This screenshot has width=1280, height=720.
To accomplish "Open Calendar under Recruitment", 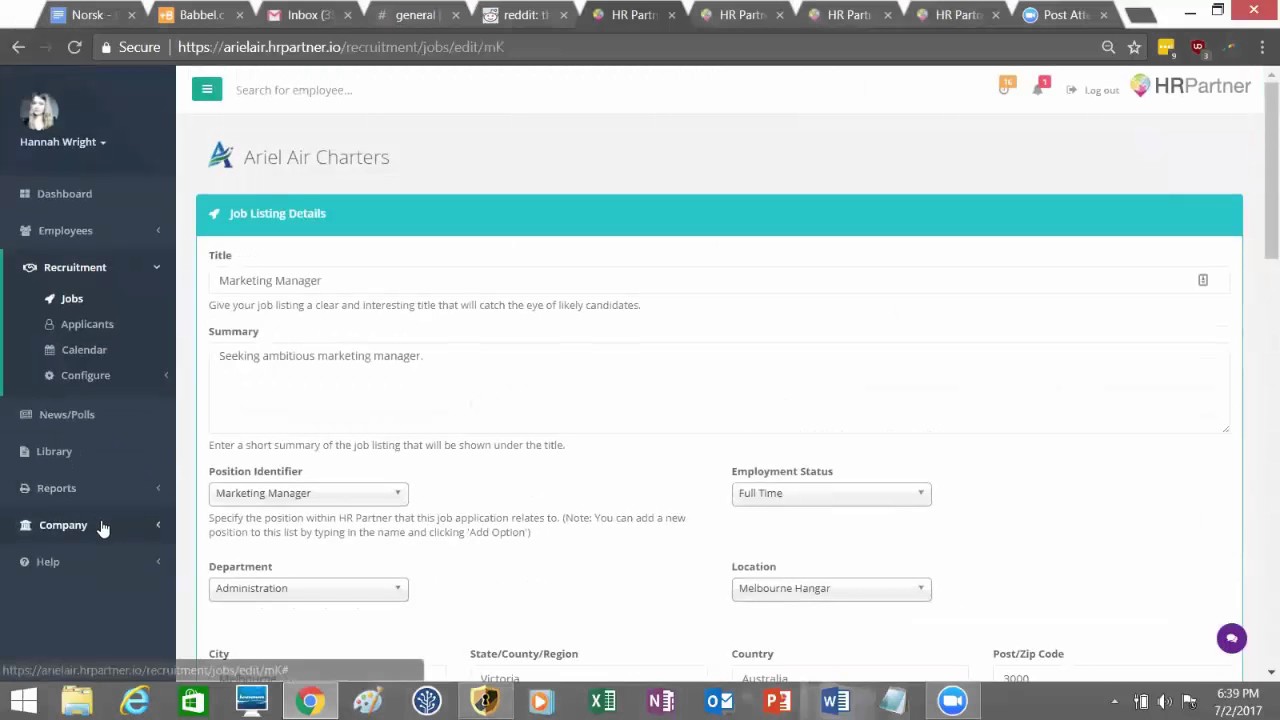I will (84, 350).
